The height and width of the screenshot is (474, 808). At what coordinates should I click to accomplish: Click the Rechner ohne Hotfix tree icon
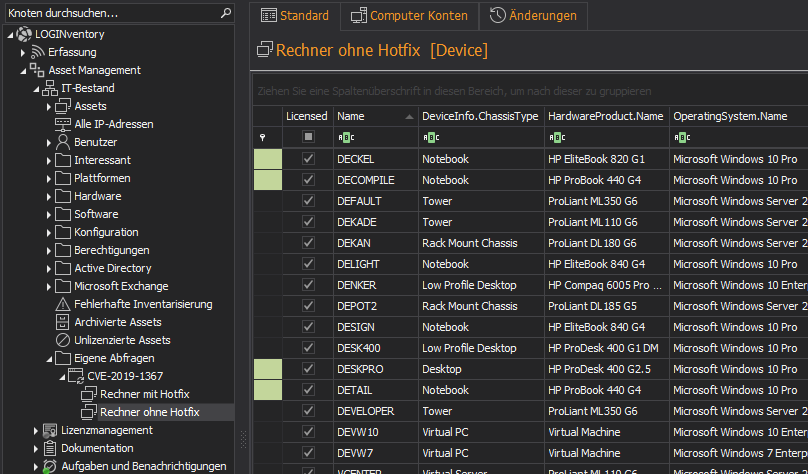point(89,413)
